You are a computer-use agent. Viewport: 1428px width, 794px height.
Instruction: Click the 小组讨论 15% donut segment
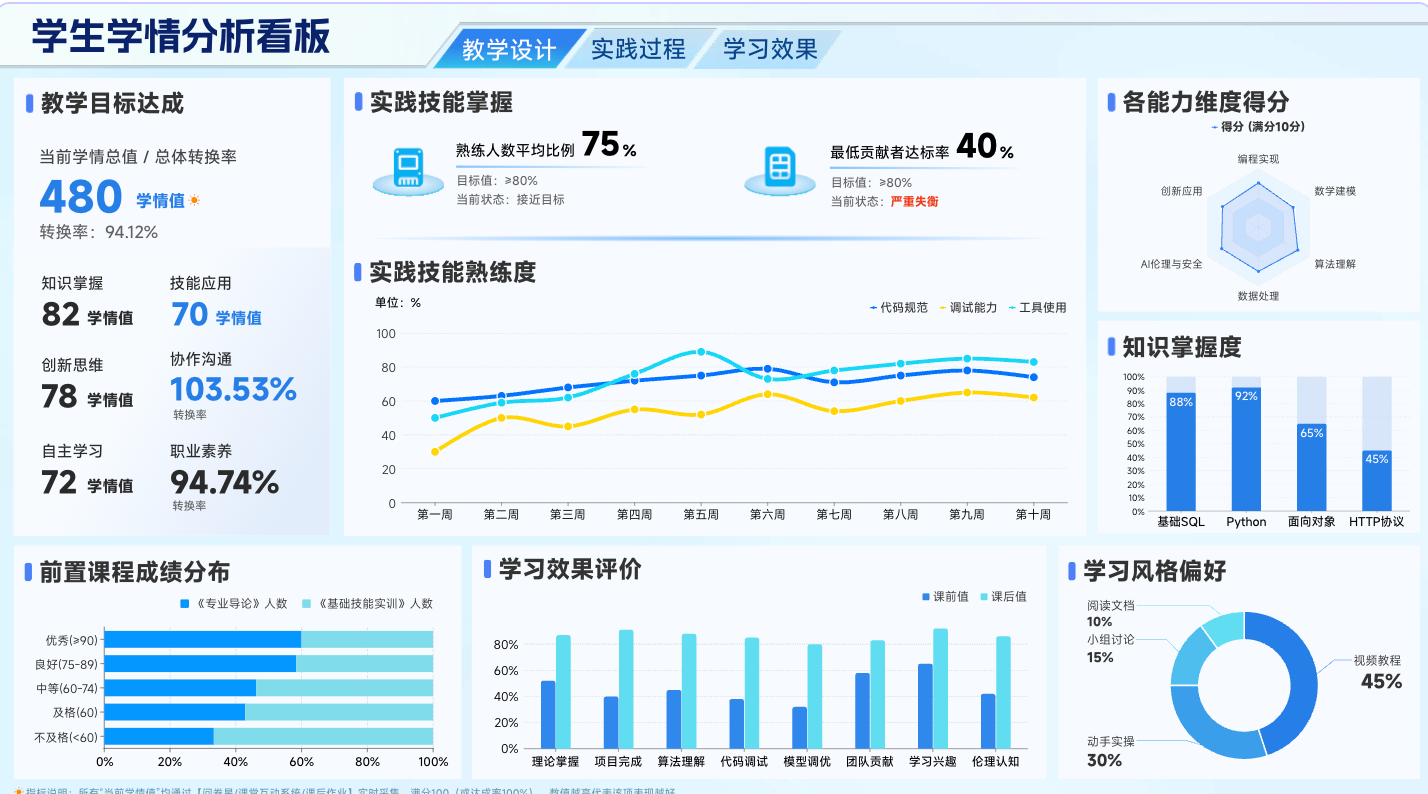pos(1190,657)
